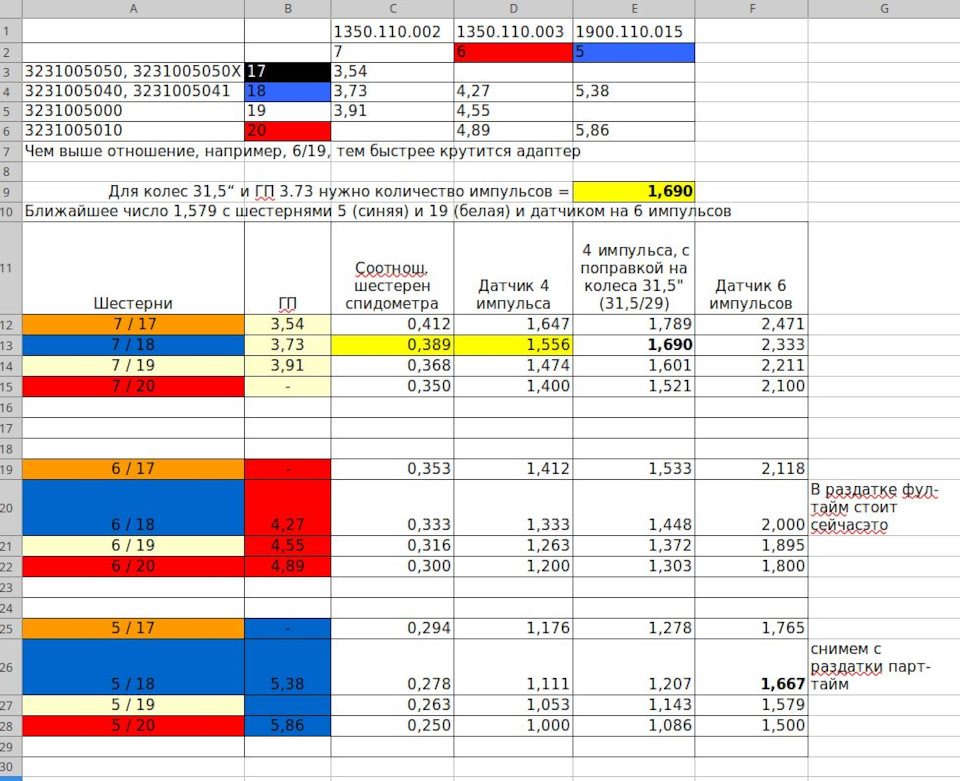Select column F header

click(x=751, y=9)
